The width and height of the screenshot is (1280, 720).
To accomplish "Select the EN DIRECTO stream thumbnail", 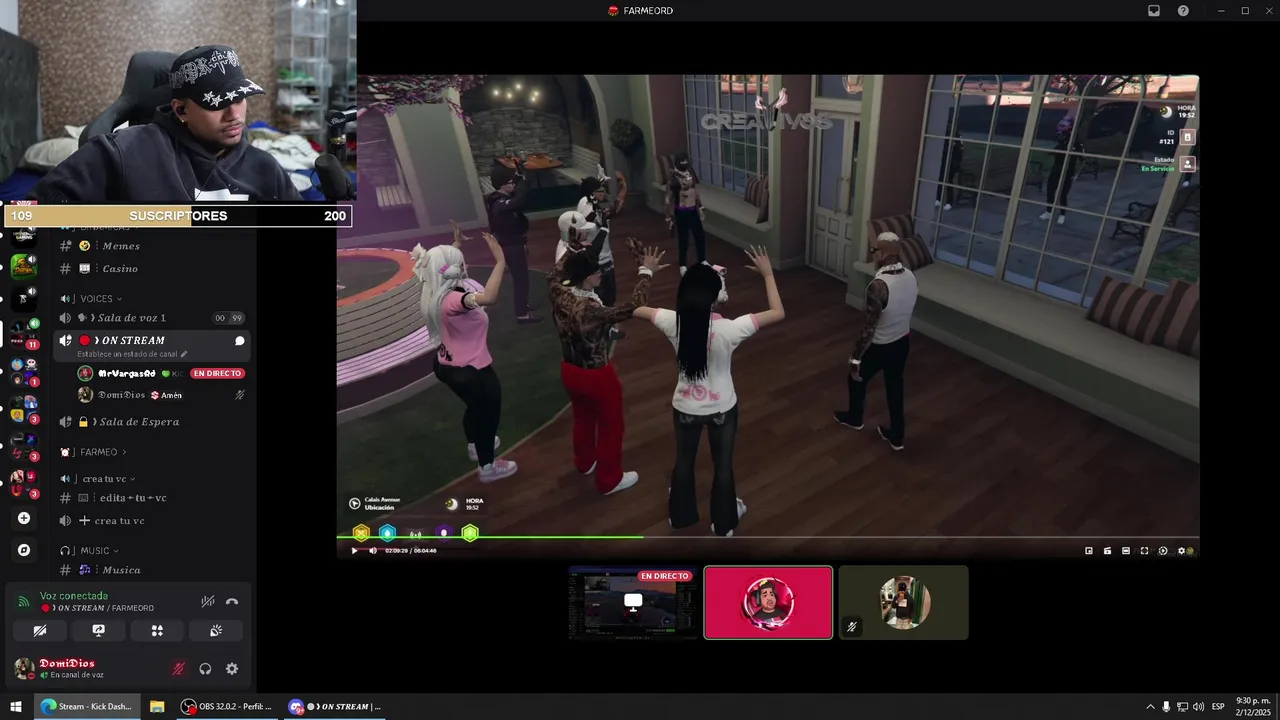I will pos(633,603).
